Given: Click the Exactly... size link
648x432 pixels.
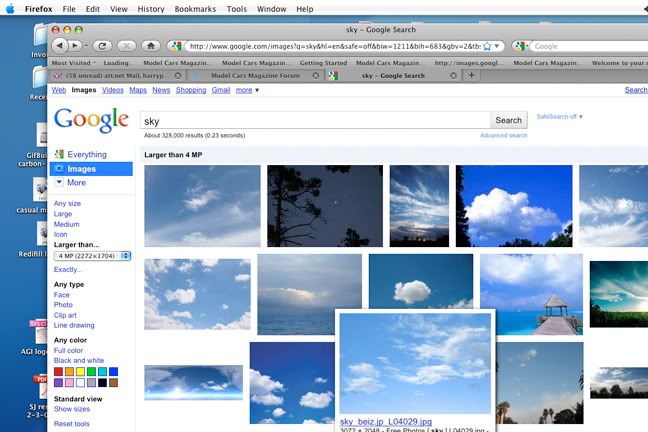Looking at the screenshot, I should point(68,270).
